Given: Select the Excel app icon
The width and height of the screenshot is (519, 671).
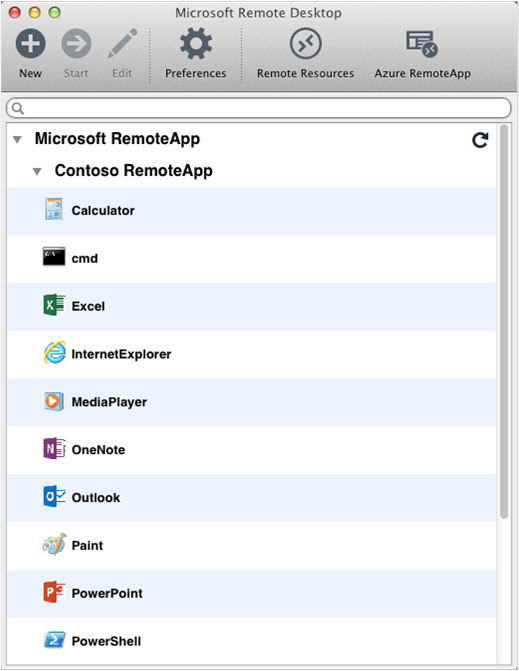Looking at the screenshot, I should pyautogui.click(x=54, y=305).
